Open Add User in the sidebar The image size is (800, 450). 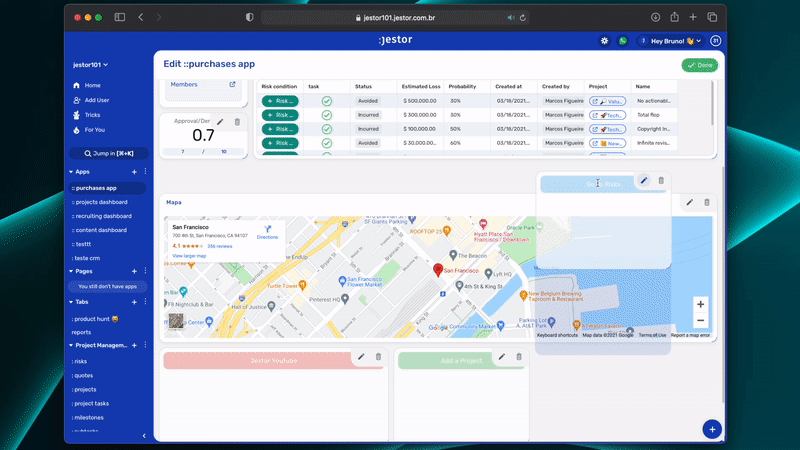pyautogui.click(x=97, y=100)
